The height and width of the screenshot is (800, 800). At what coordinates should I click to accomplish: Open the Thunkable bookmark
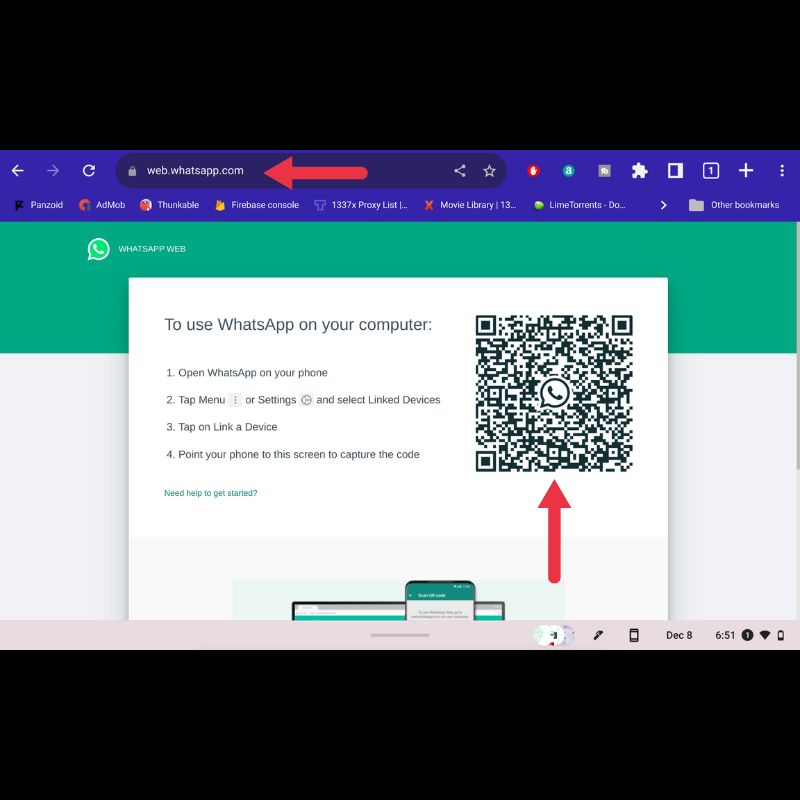(169, 205)
